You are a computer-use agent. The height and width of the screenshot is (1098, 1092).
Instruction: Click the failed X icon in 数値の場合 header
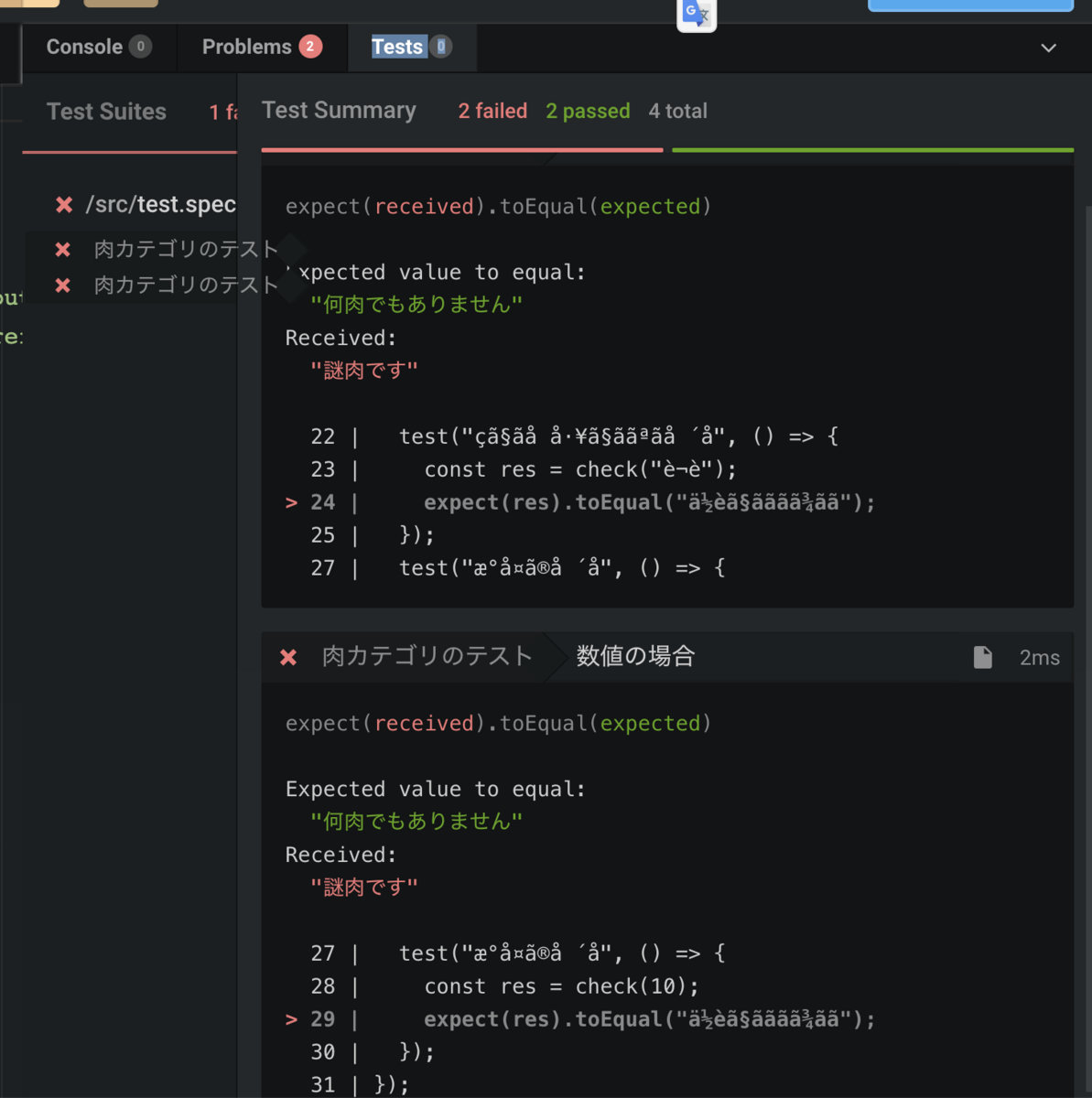pos(288,657)
